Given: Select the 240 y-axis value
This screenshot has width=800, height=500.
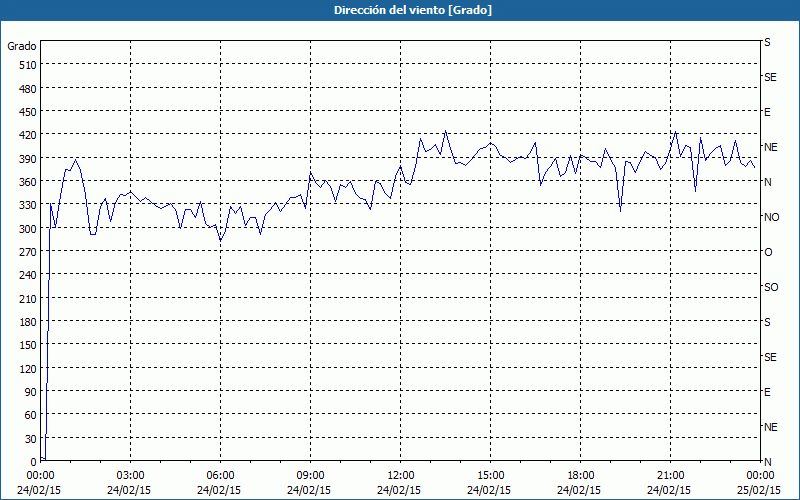Looking at the screenshot, I should (28, 276).
